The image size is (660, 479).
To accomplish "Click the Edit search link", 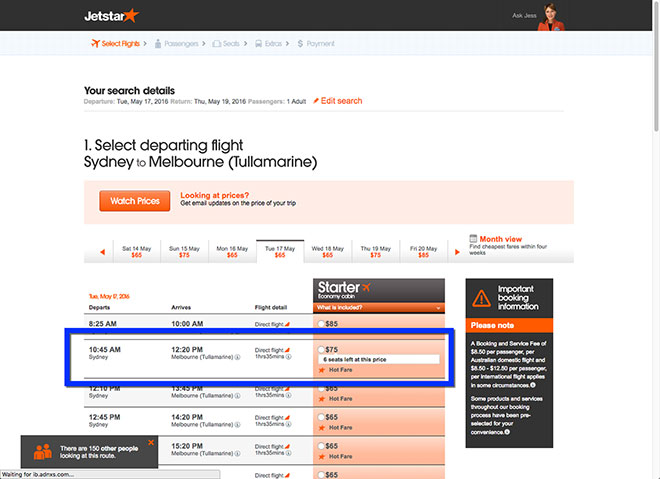I will coord(341,101).
